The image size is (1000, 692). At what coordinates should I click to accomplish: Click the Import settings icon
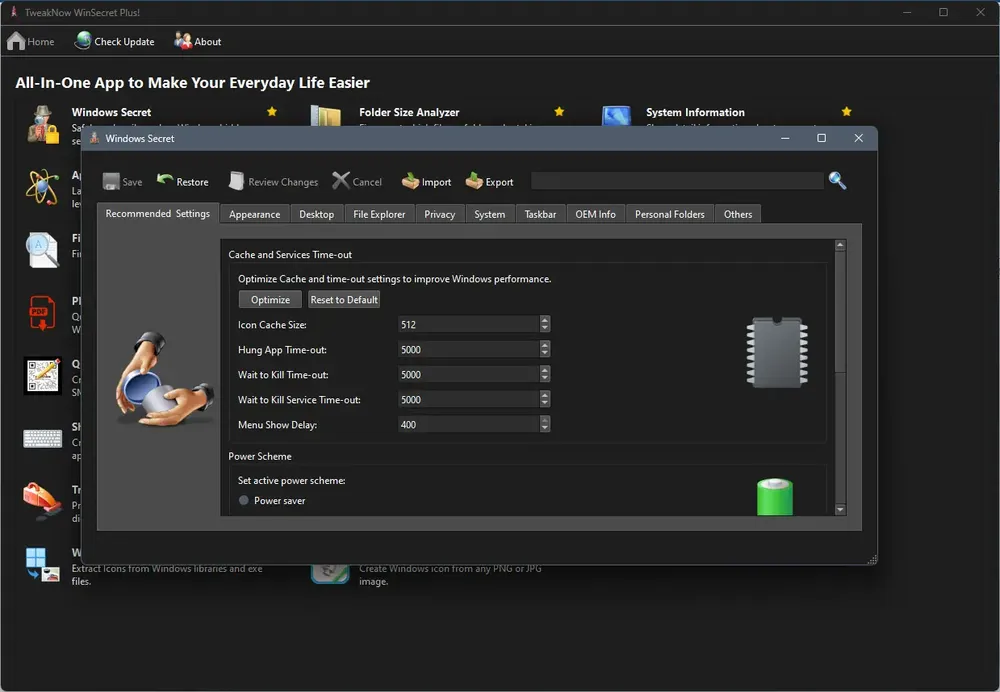tap(410, 181)
